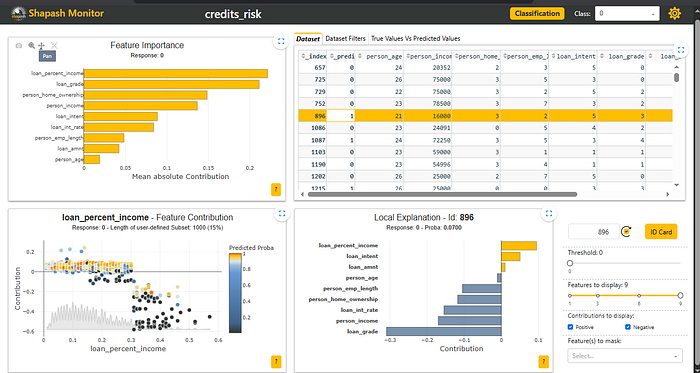
Task: Click the table's scroll-right arrow
Action: 668,194
